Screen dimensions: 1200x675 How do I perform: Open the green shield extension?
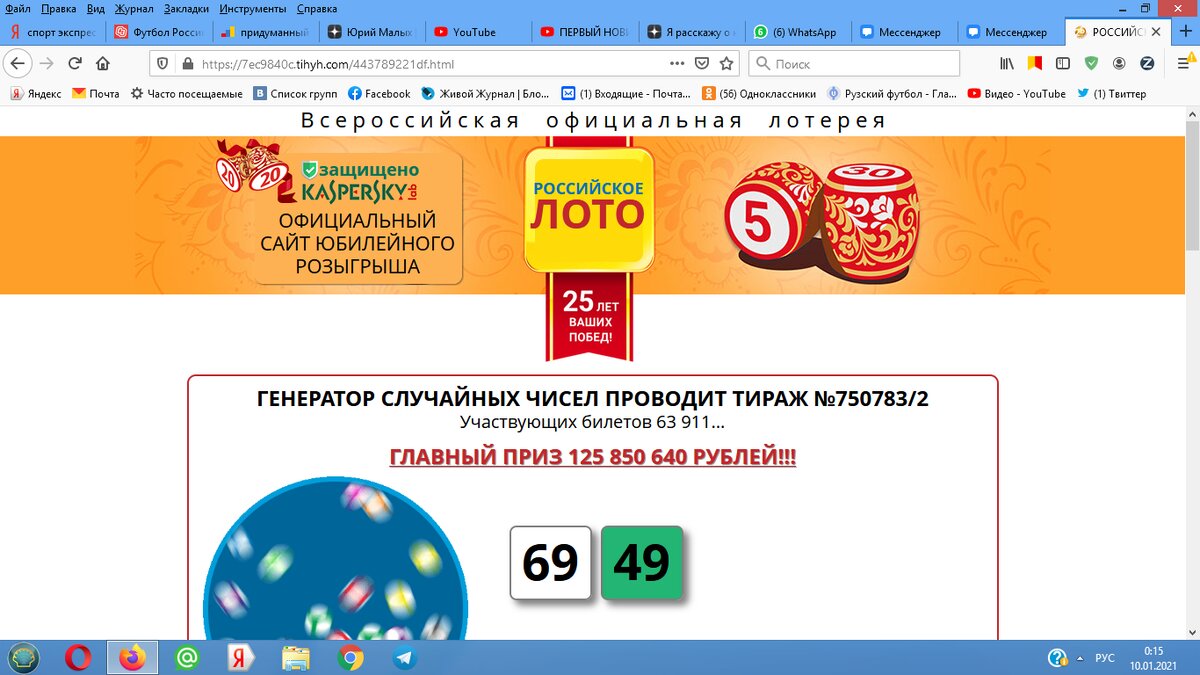[1091, 64]
